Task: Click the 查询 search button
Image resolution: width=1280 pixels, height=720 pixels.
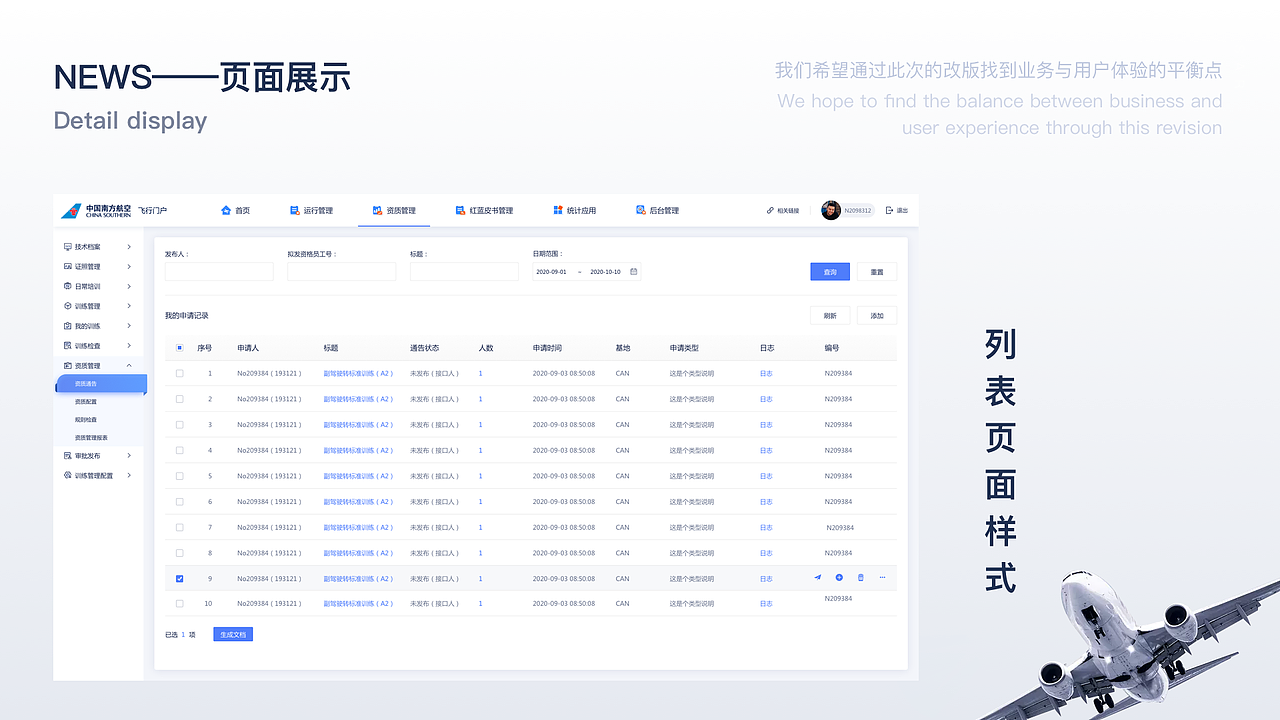Action: [829, 271]
